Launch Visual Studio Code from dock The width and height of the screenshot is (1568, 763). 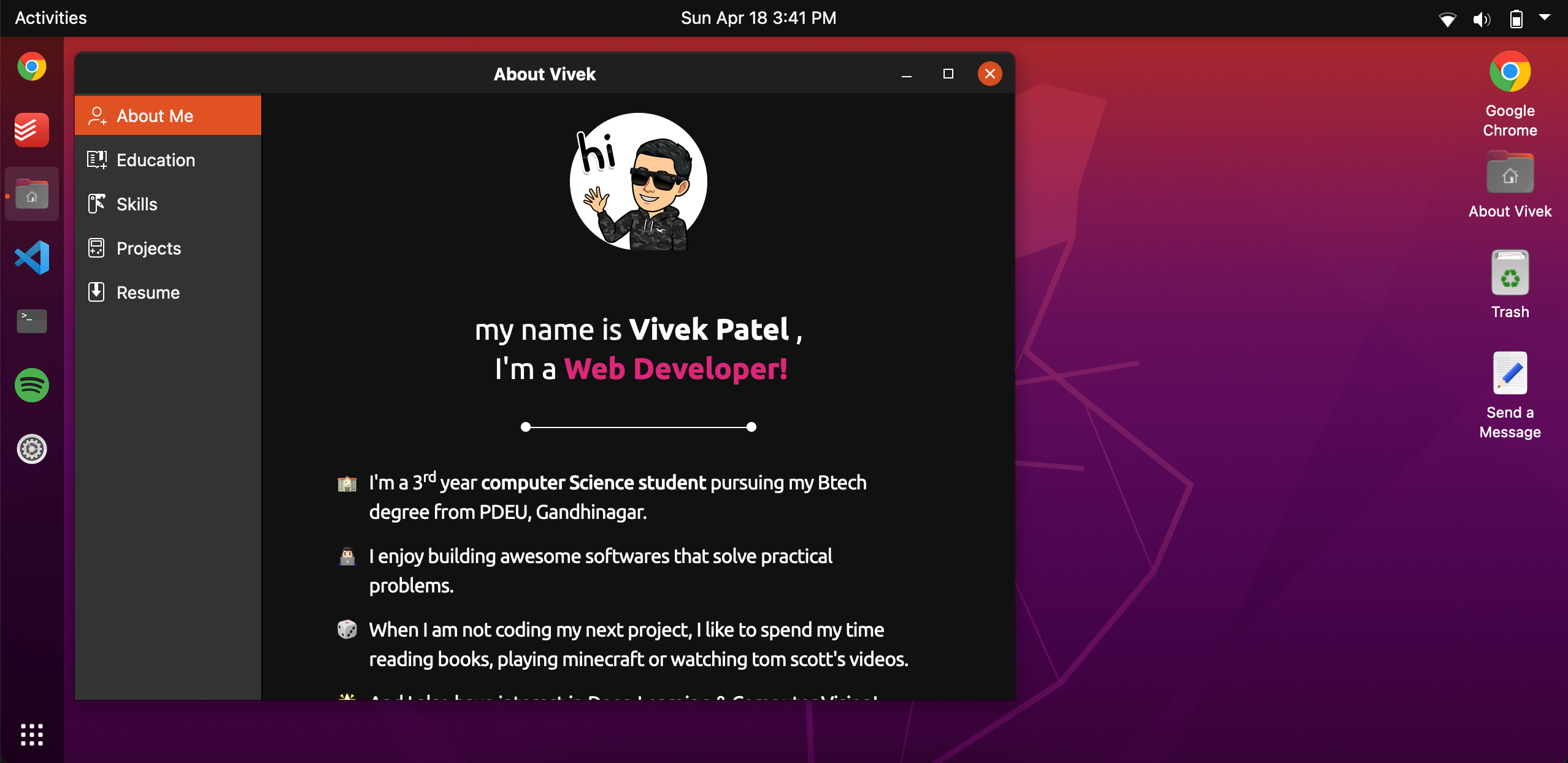click(x=32, y=258)
